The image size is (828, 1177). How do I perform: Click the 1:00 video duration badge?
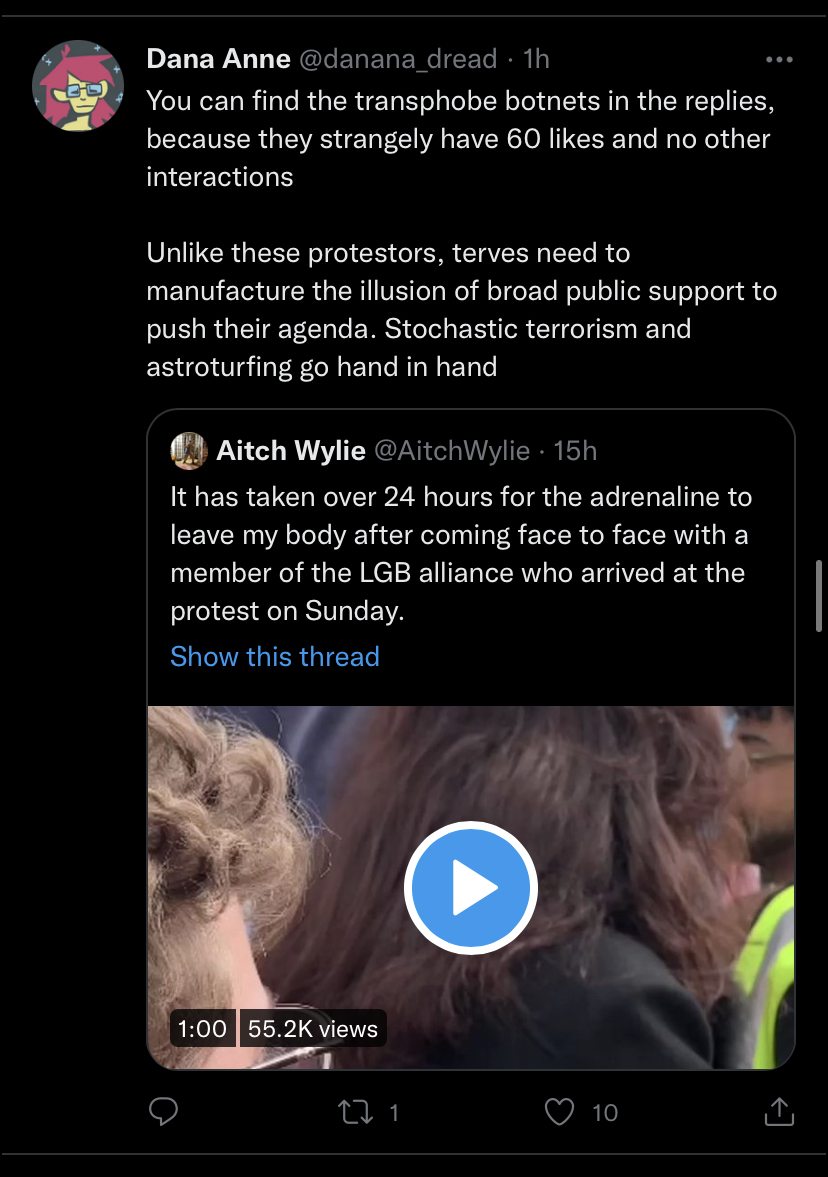[x=203, y=1028]
